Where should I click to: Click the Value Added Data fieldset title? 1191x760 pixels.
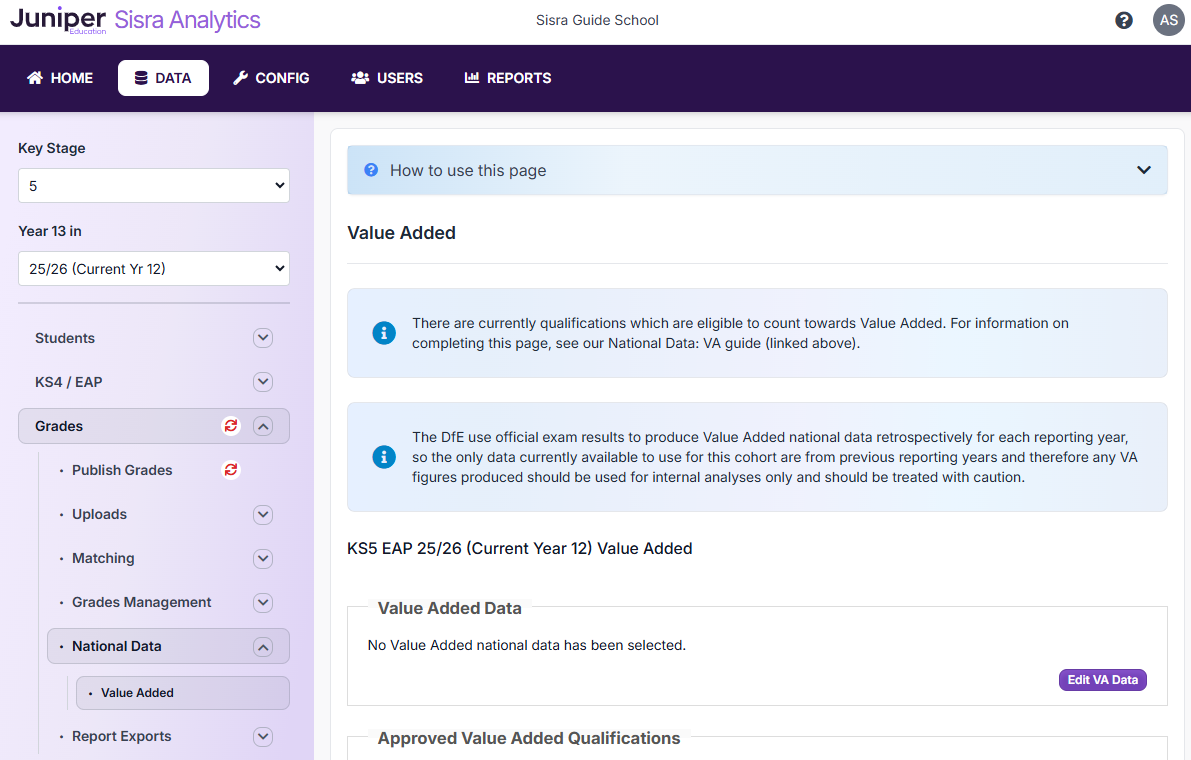pos(450,608)
